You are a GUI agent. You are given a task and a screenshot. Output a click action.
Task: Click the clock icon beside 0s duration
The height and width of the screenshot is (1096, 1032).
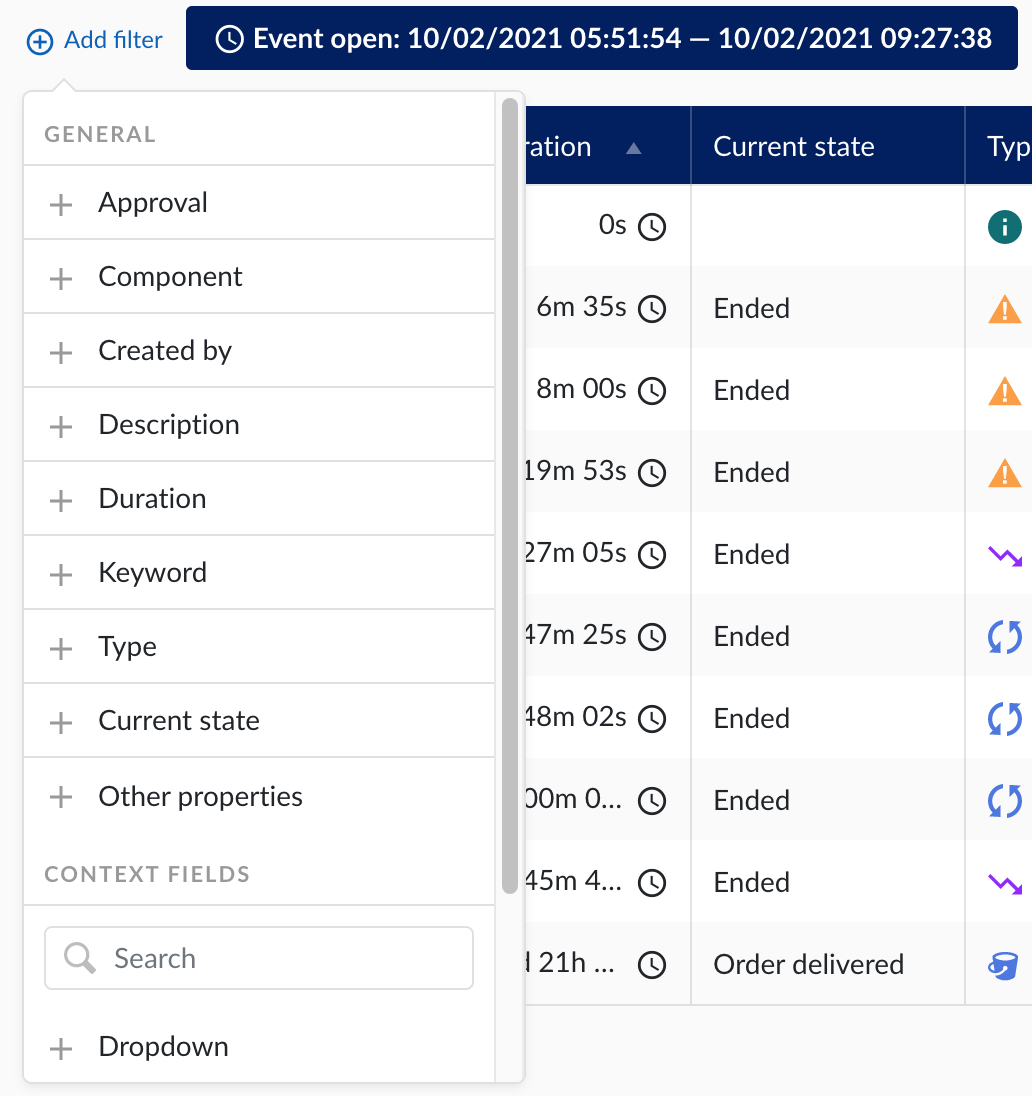tap(652, 227)
